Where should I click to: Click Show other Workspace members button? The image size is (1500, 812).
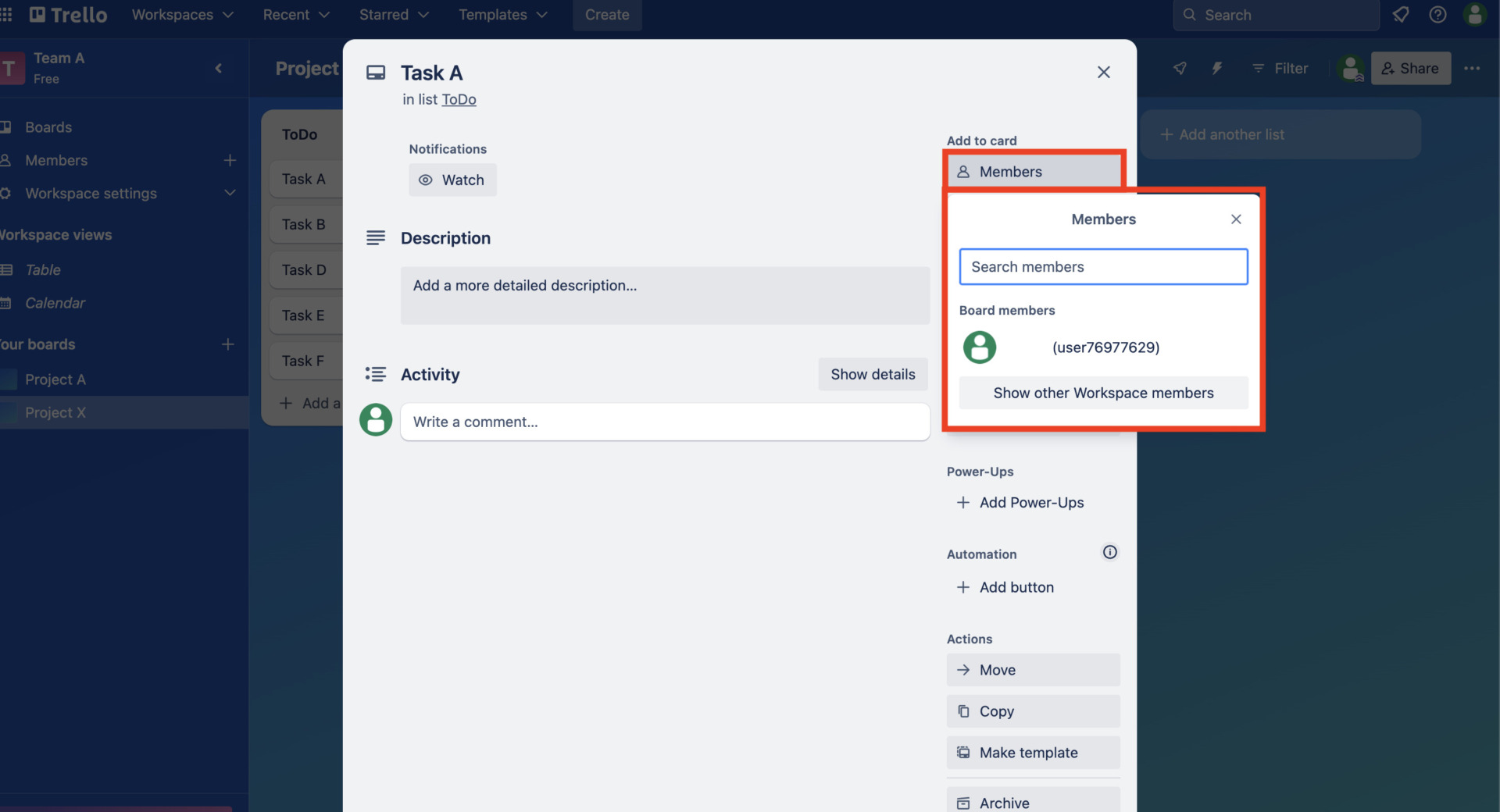coord(1103,393)
